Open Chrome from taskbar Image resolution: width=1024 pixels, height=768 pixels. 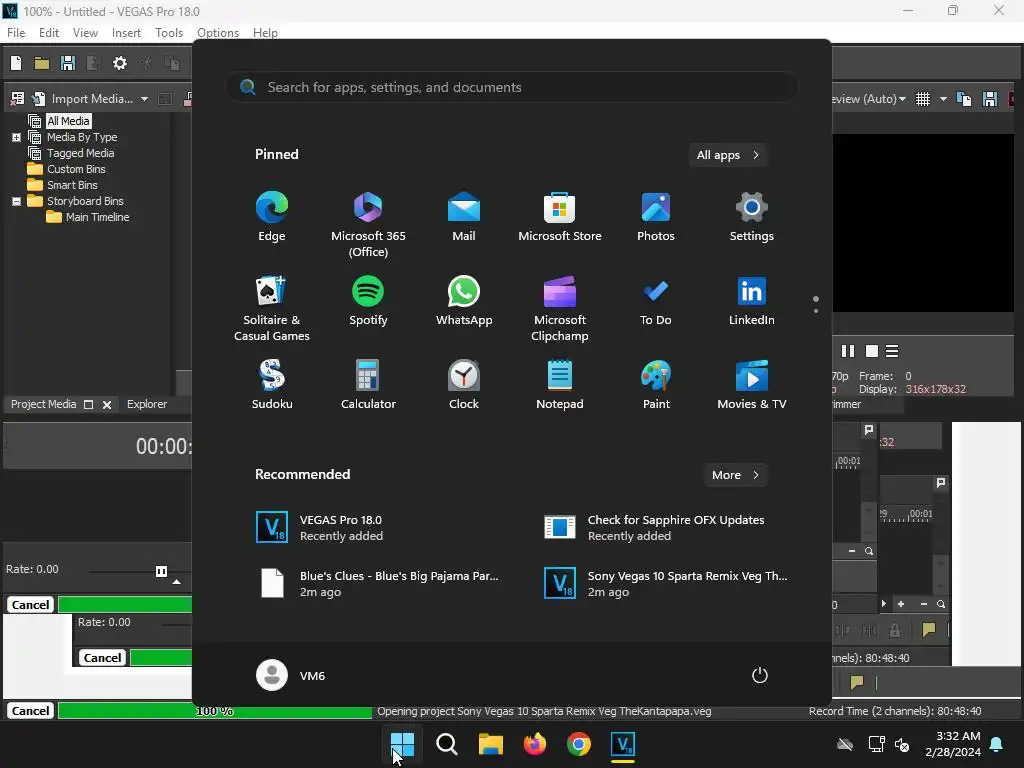[x=579, y=744]
